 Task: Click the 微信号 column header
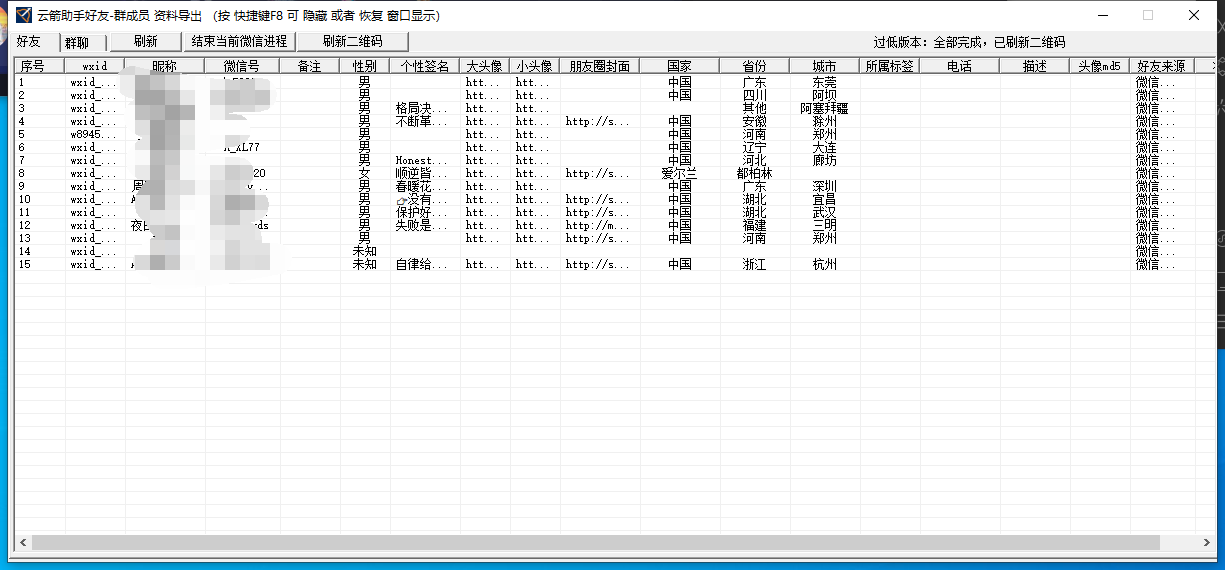[x=242, y=66]
